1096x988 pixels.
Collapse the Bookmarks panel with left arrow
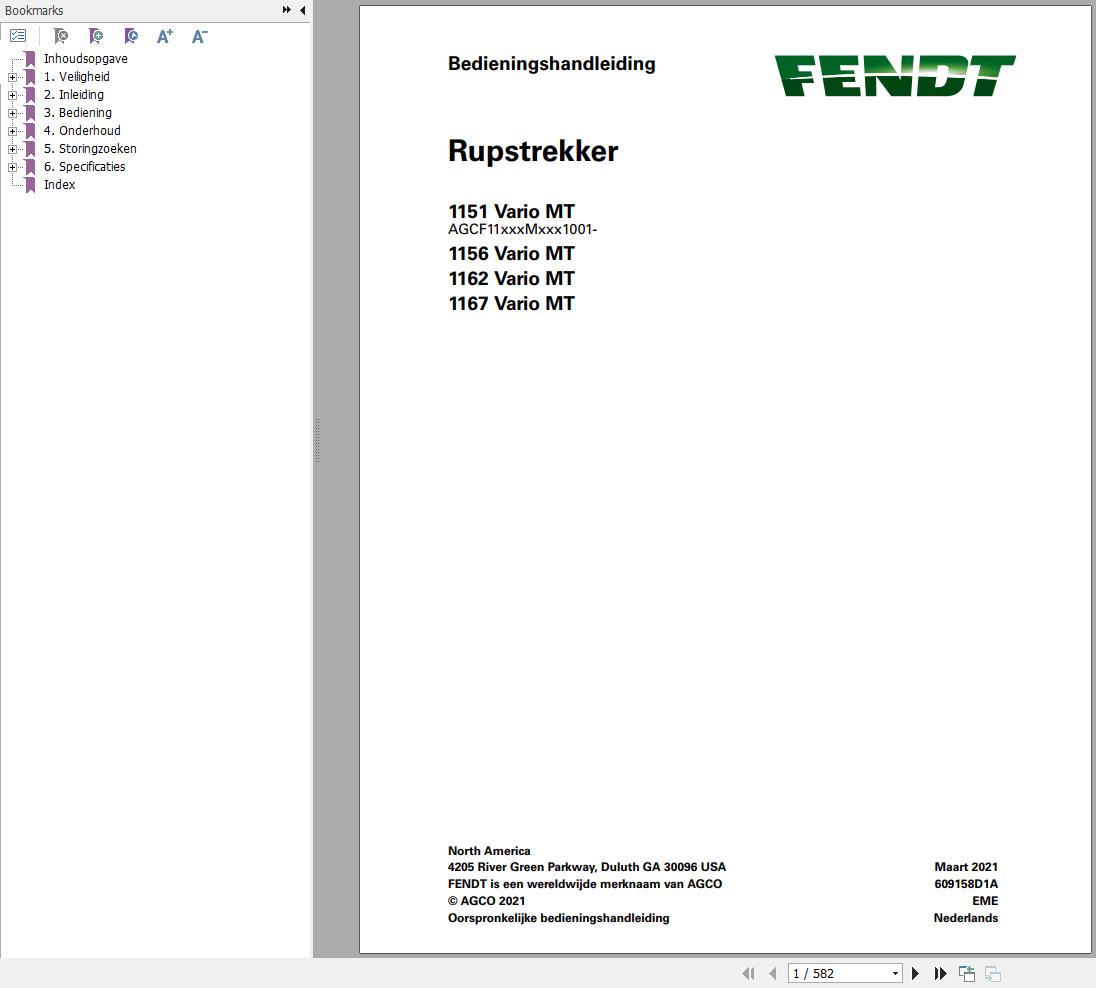[x=303, y=10]
